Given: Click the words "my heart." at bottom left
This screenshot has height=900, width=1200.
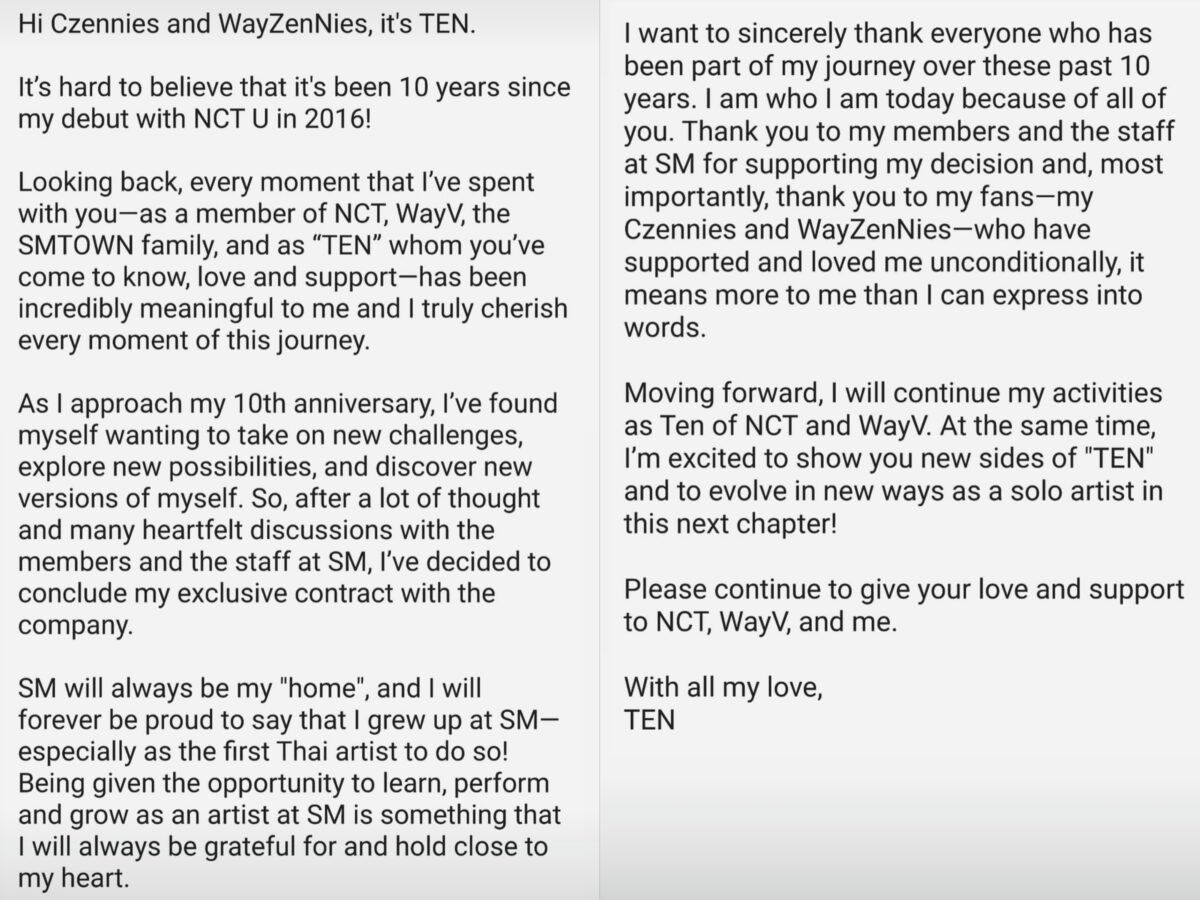Looking at the screenshot, I should (x=75, y=879).
